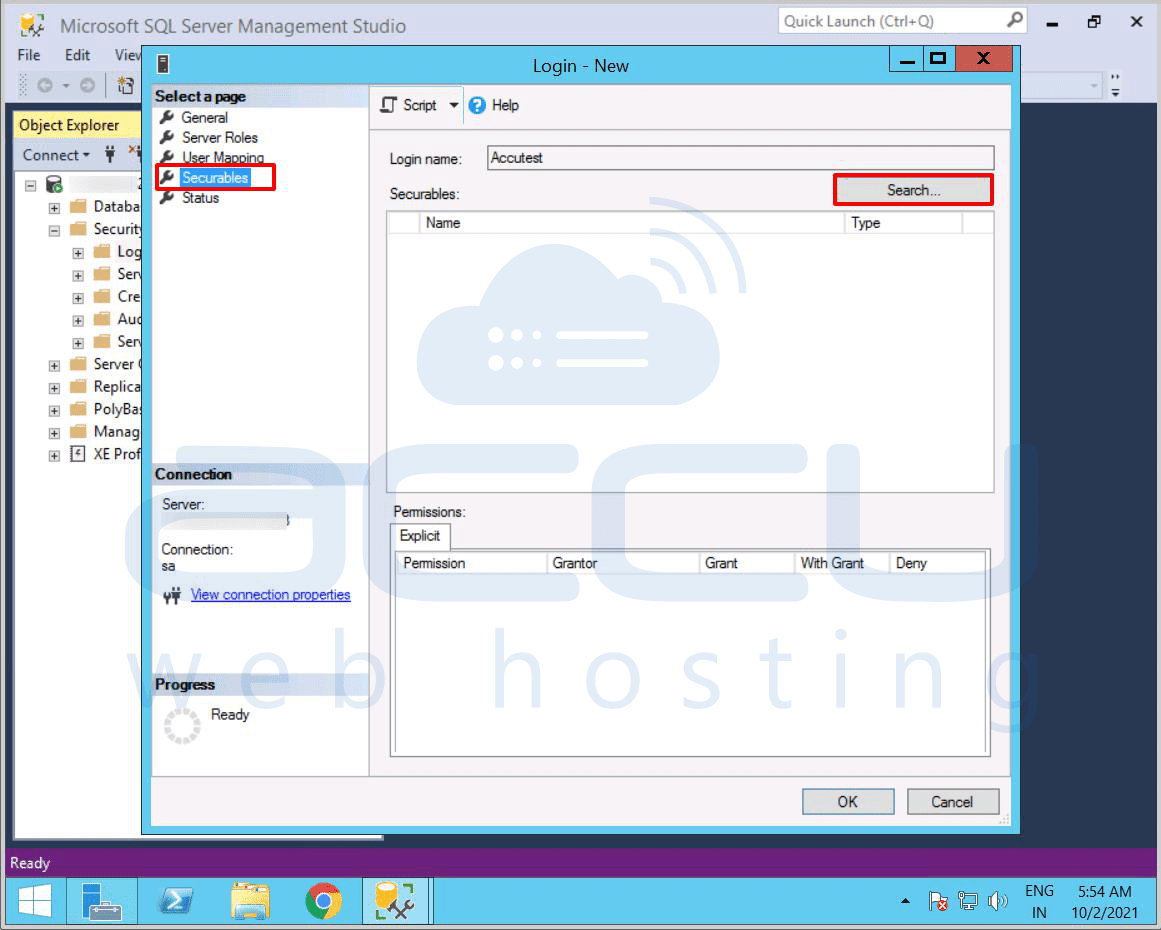Expand the Databases node

[54, 208]
